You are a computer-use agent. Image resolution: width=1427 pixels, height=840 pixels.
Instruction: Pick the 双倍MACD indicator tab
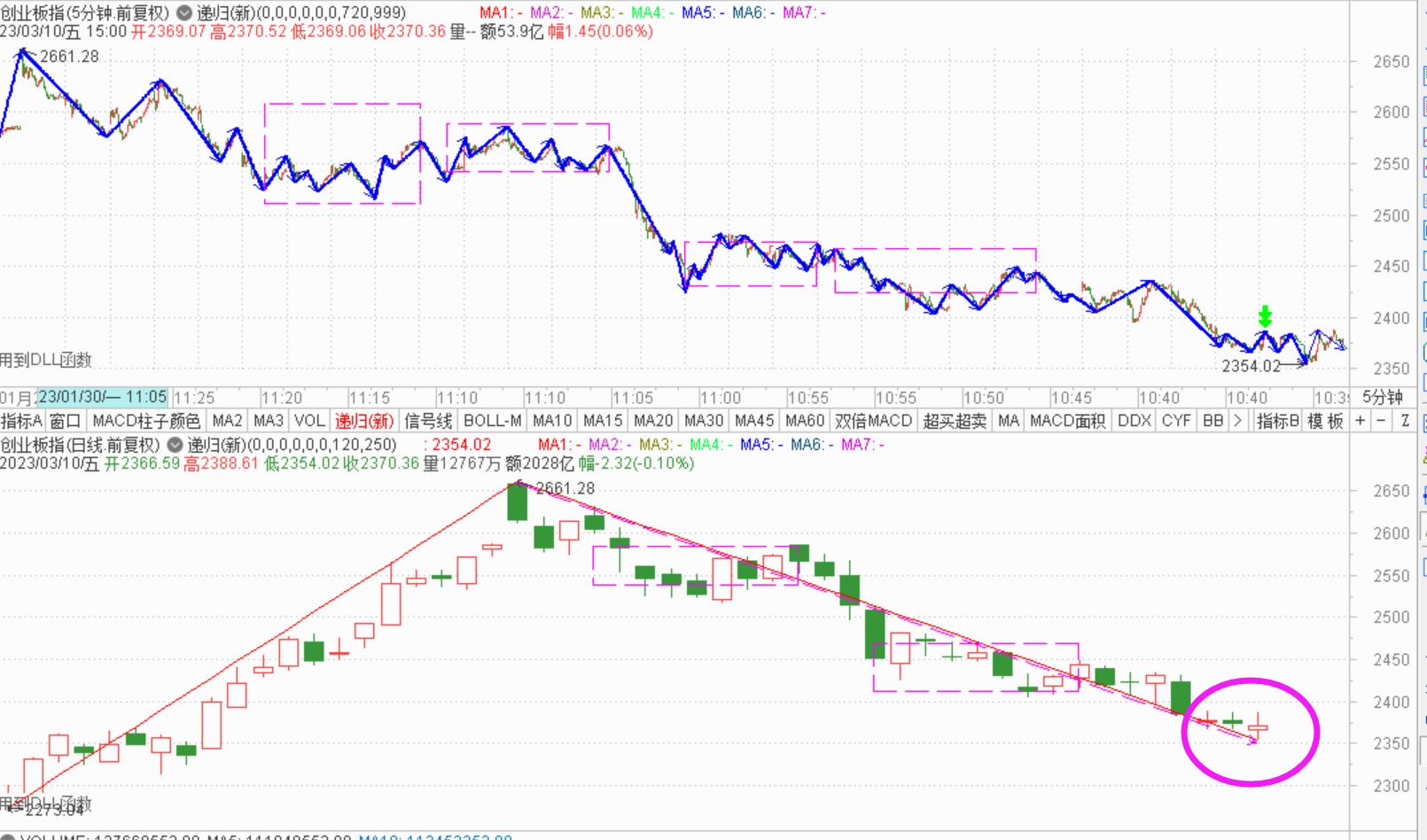pyautogui.click(x=873, y=421)
